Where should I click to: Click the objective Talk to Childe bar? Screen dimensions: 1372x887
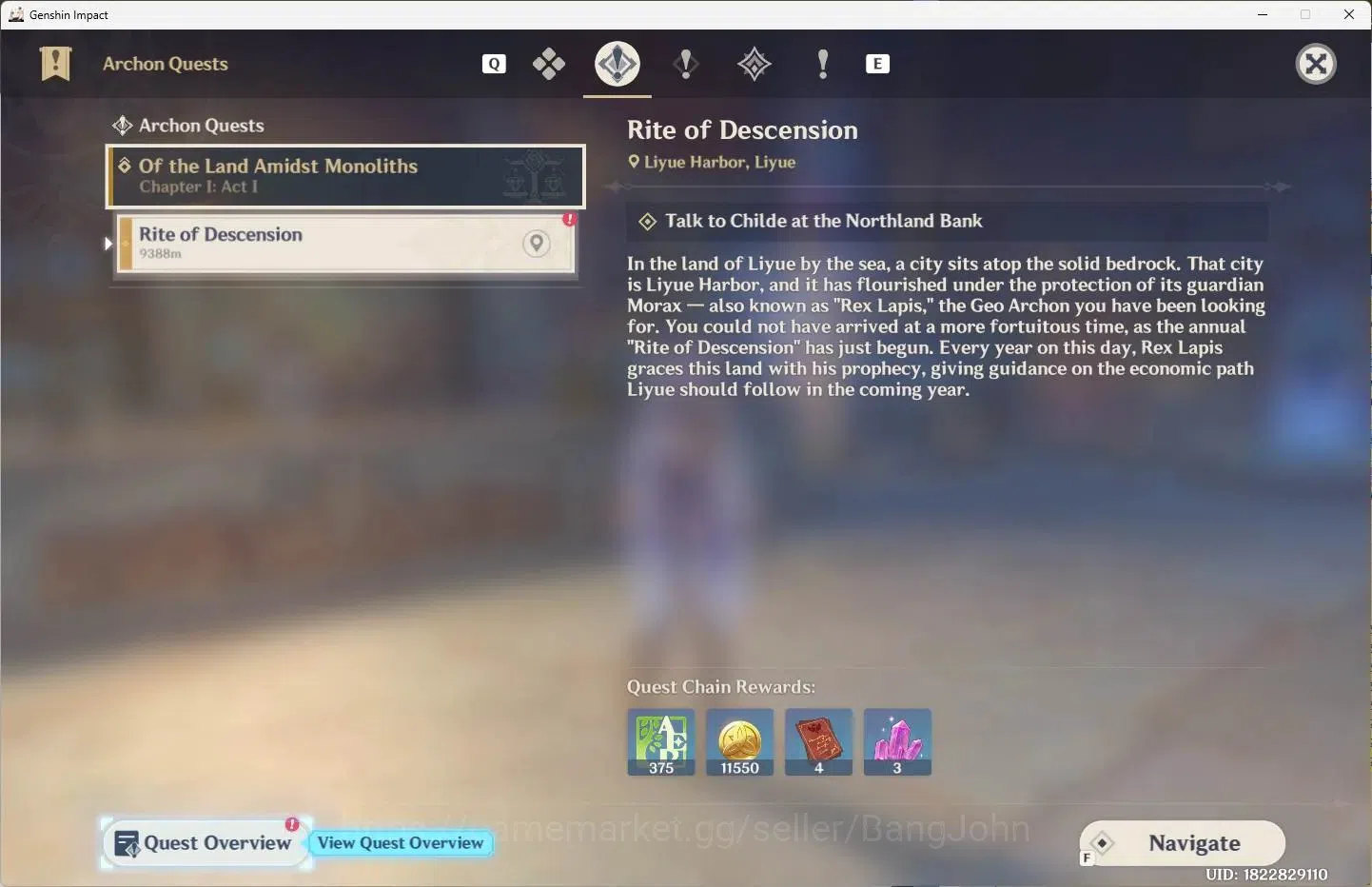tap(948, 221)
